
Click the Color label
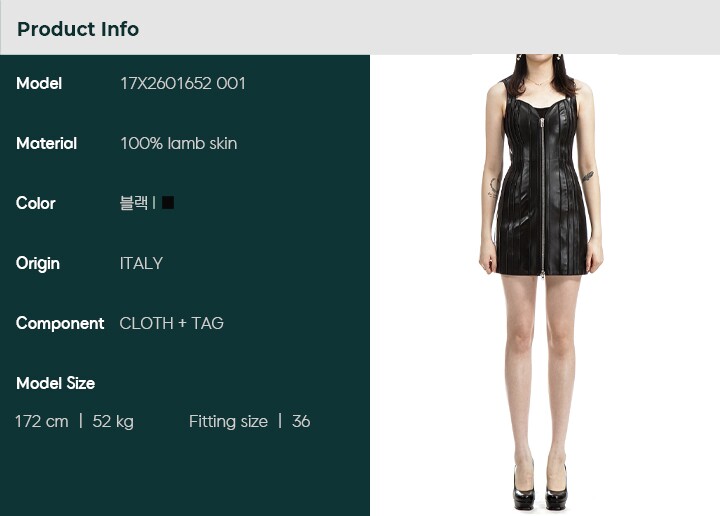tap(35, 203)
